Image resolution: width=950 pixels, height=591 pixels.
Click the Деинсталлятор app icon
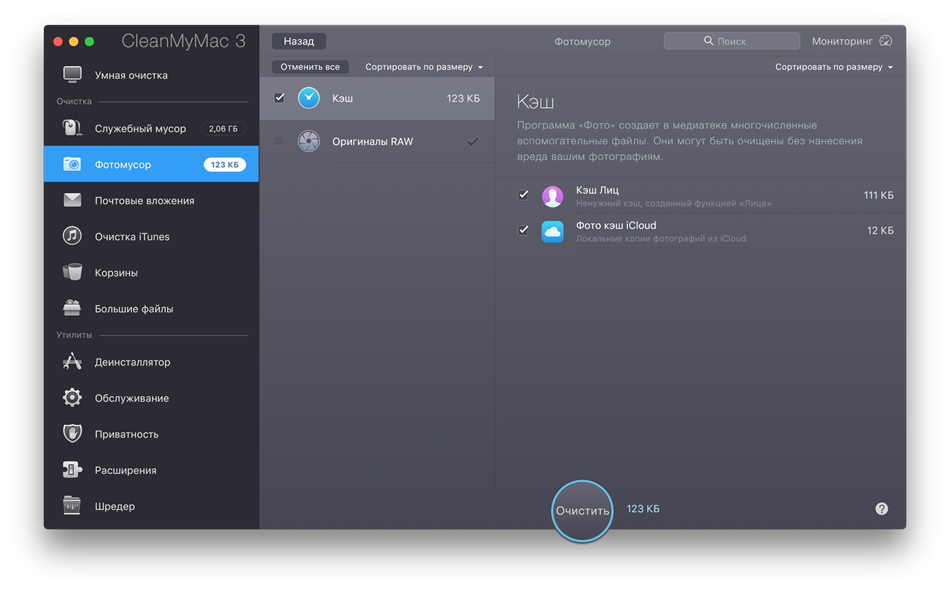(72, 362)
